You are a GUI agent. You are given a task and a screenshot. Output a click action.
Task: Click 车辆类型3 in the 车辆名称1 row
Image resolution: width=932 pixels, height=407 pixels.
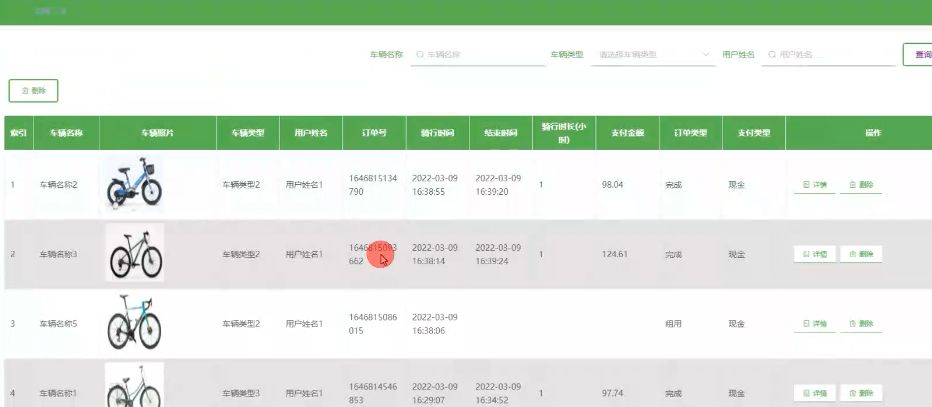coord(241,393)
